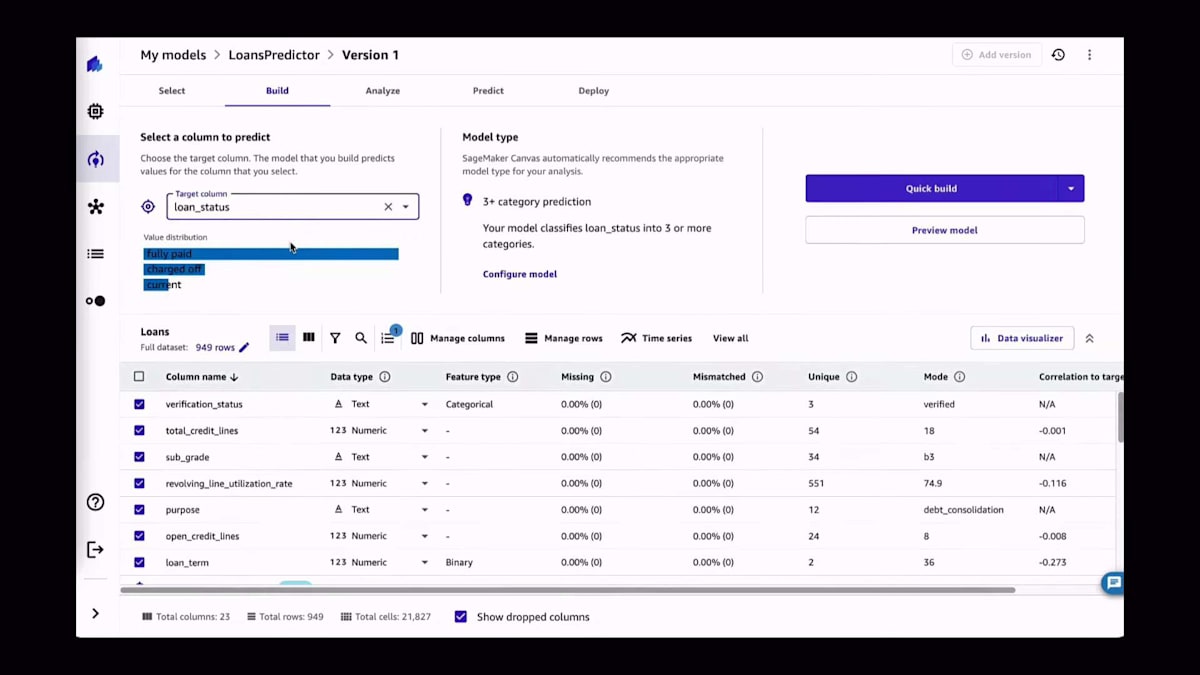1200x675 pixels.
Task: Open the molecule-shaped sidebar icon
Action: (x=95, y=207)
